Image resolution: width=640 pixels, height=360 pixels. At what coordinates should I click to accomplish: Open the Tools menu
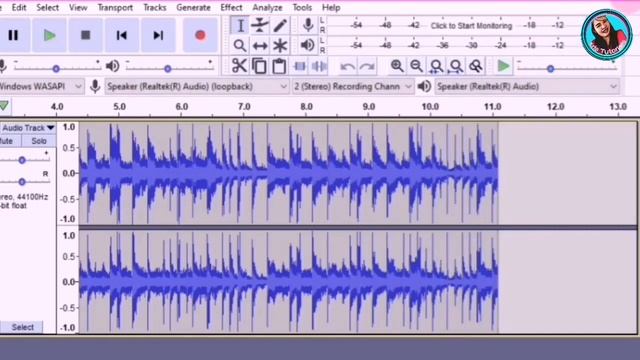click(x=302, y=7)
